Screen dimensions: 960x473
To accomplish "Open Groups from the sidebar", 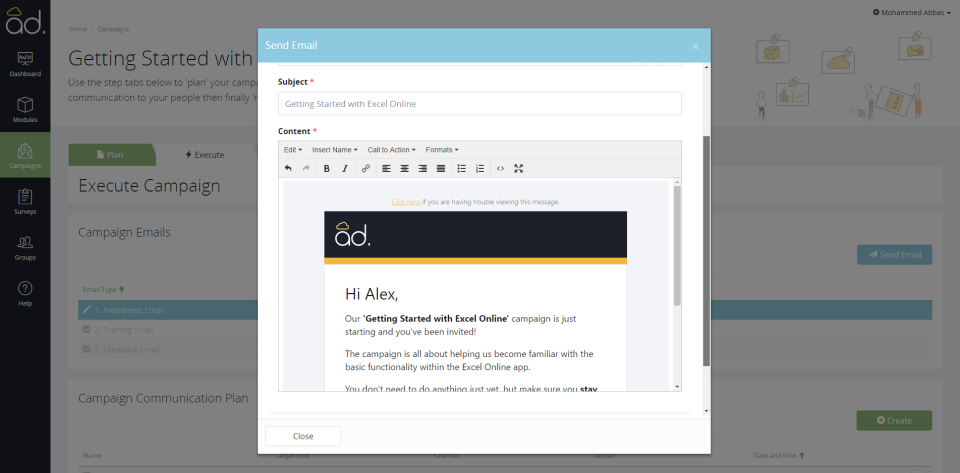I will [25, 248].
